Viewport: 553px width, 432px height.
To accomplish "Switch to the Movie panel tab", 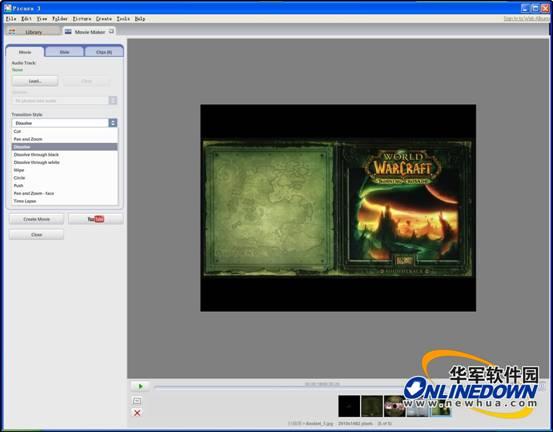I will (x=25, y=51).
